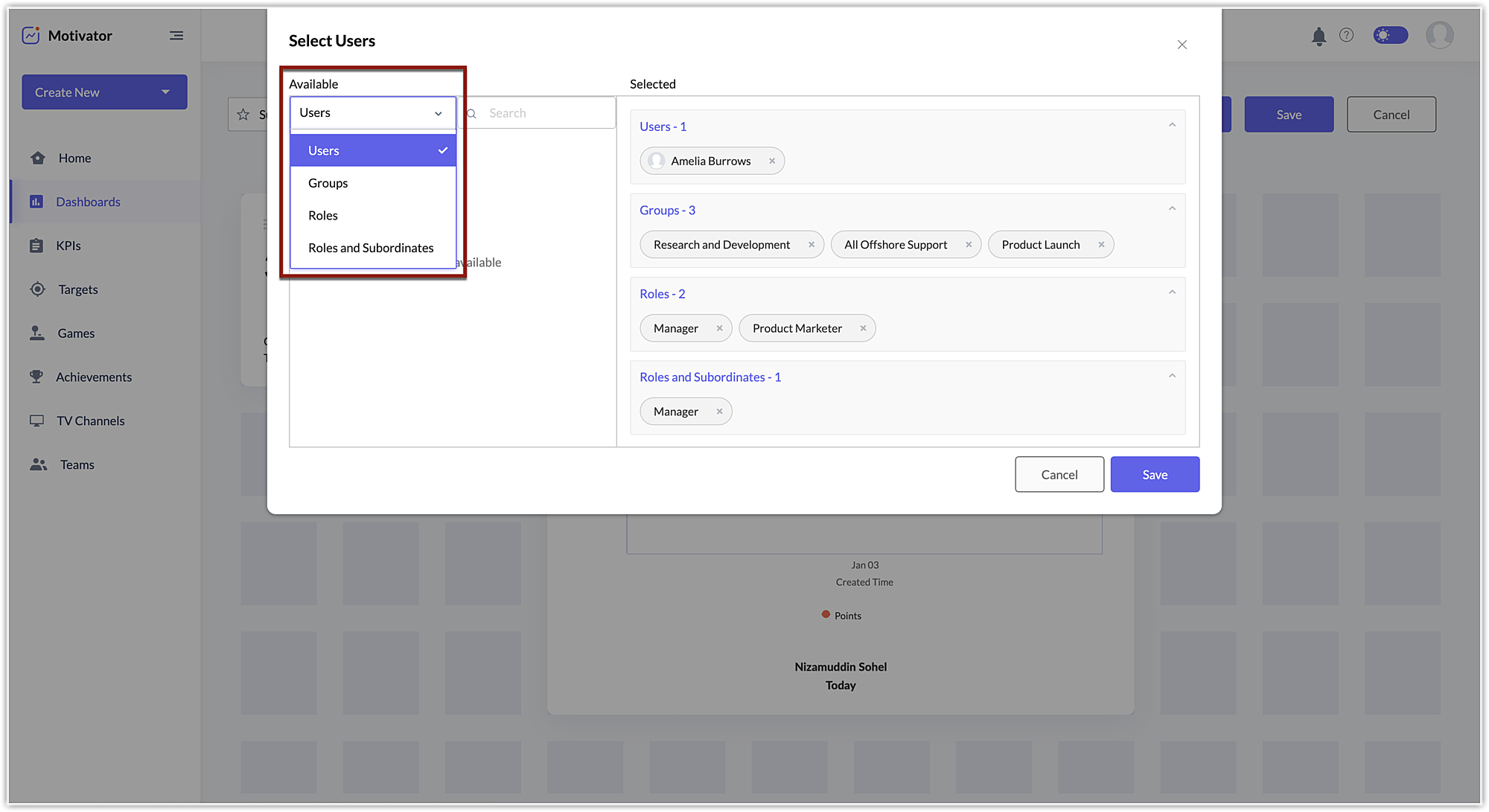Click the favorite star icon
1489x812 pixels.
(x=243, y=115)
